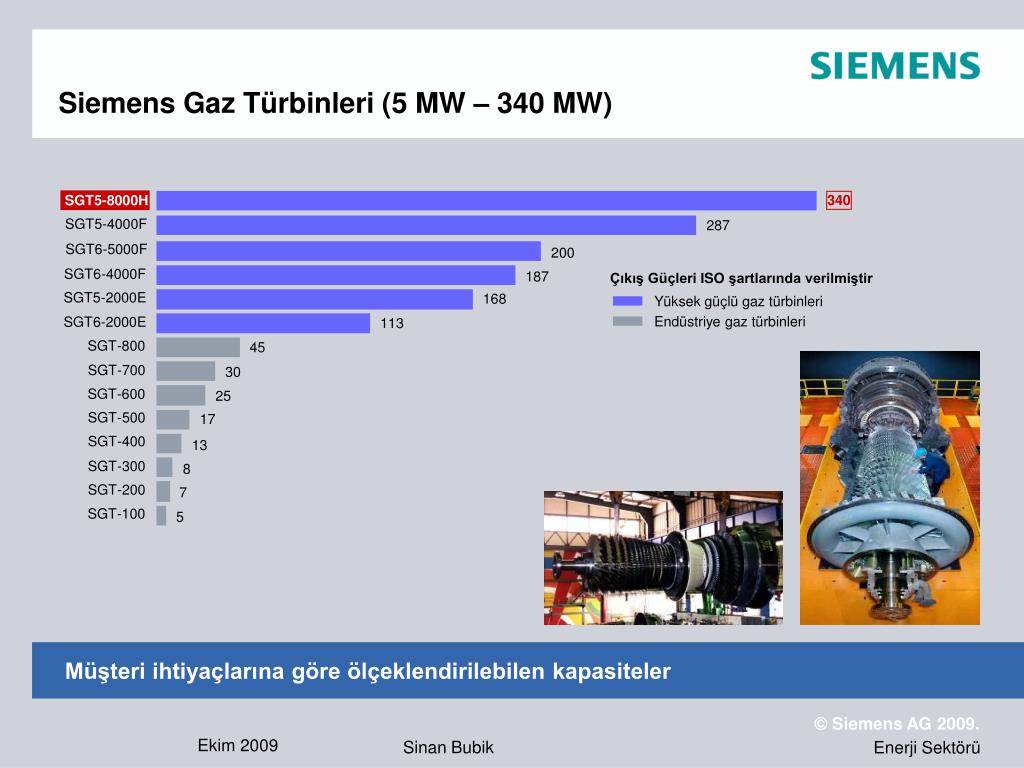This screenshot has height=768, width=1024.
Task: Open the vertical turbine assembly photo
Action: pyautogui.click(x=890, y=488)
